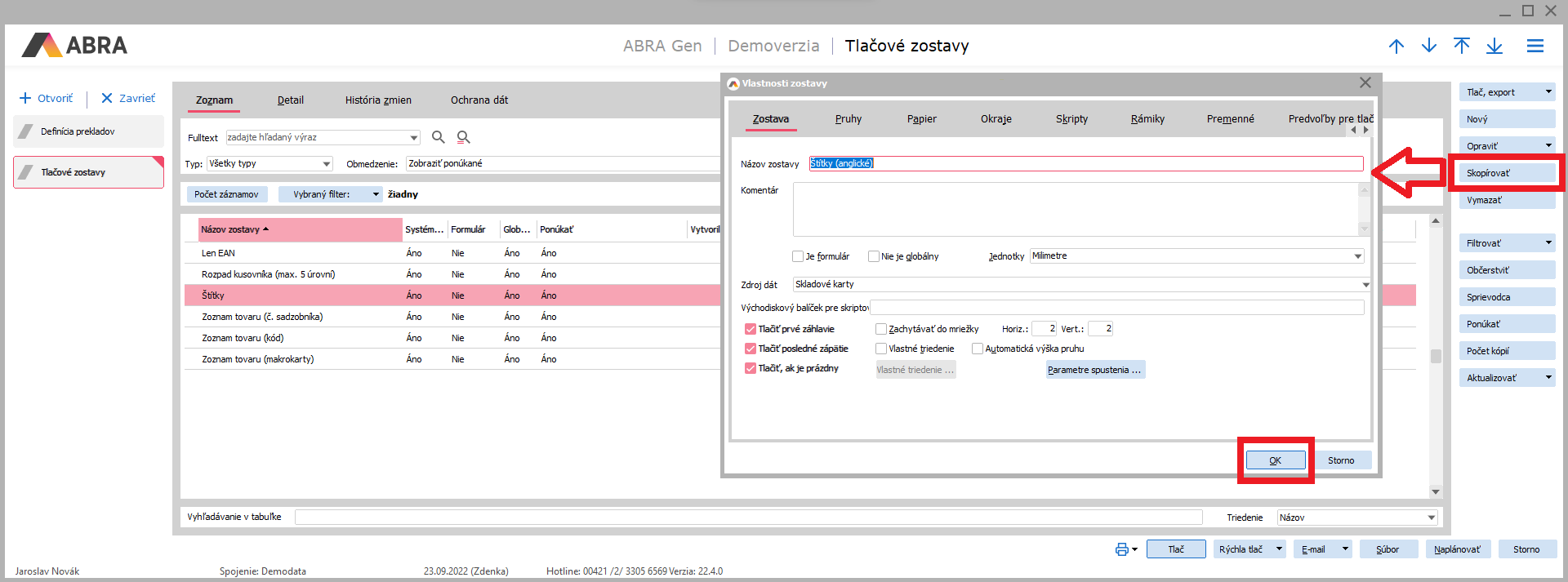Click the Názov zostavy text field

(1086, 164)
